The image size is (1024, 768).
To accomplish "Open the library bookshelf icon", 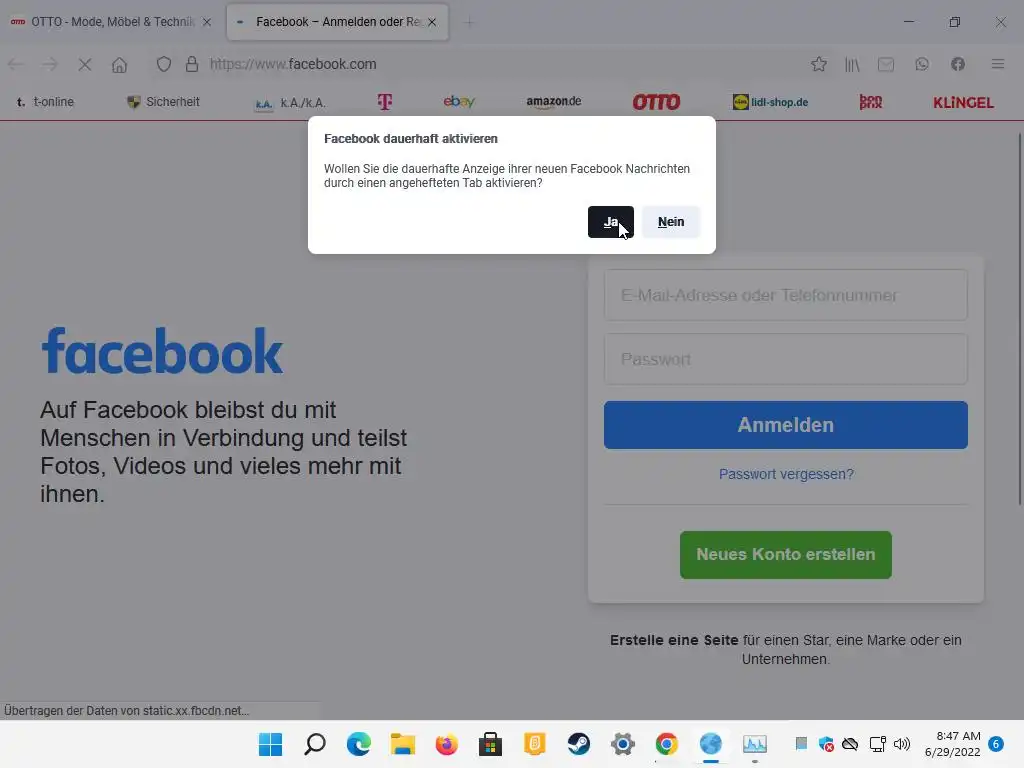I will pyautogui.click(x=852, y=64).
